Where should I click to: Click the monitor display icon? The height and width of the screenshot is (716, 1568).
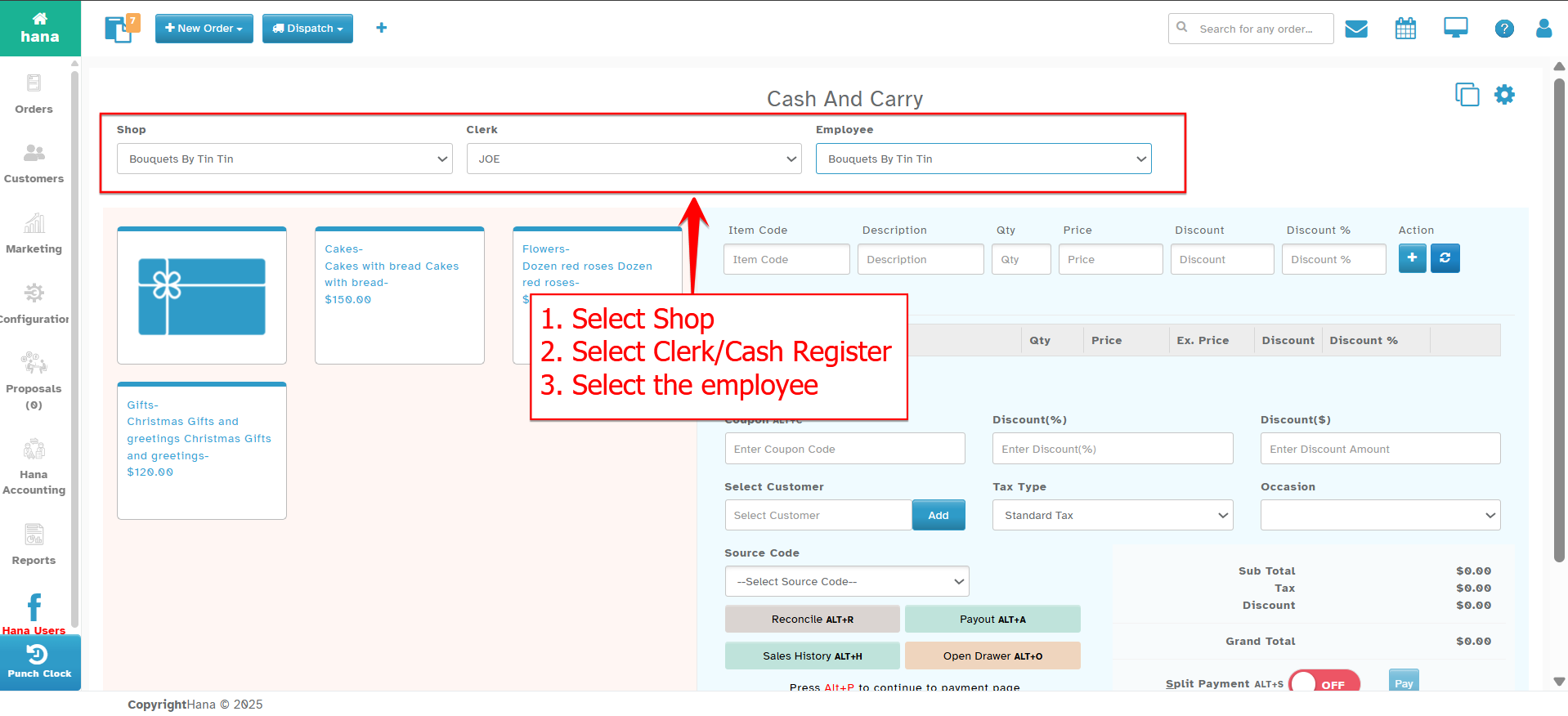(1455, 29)
